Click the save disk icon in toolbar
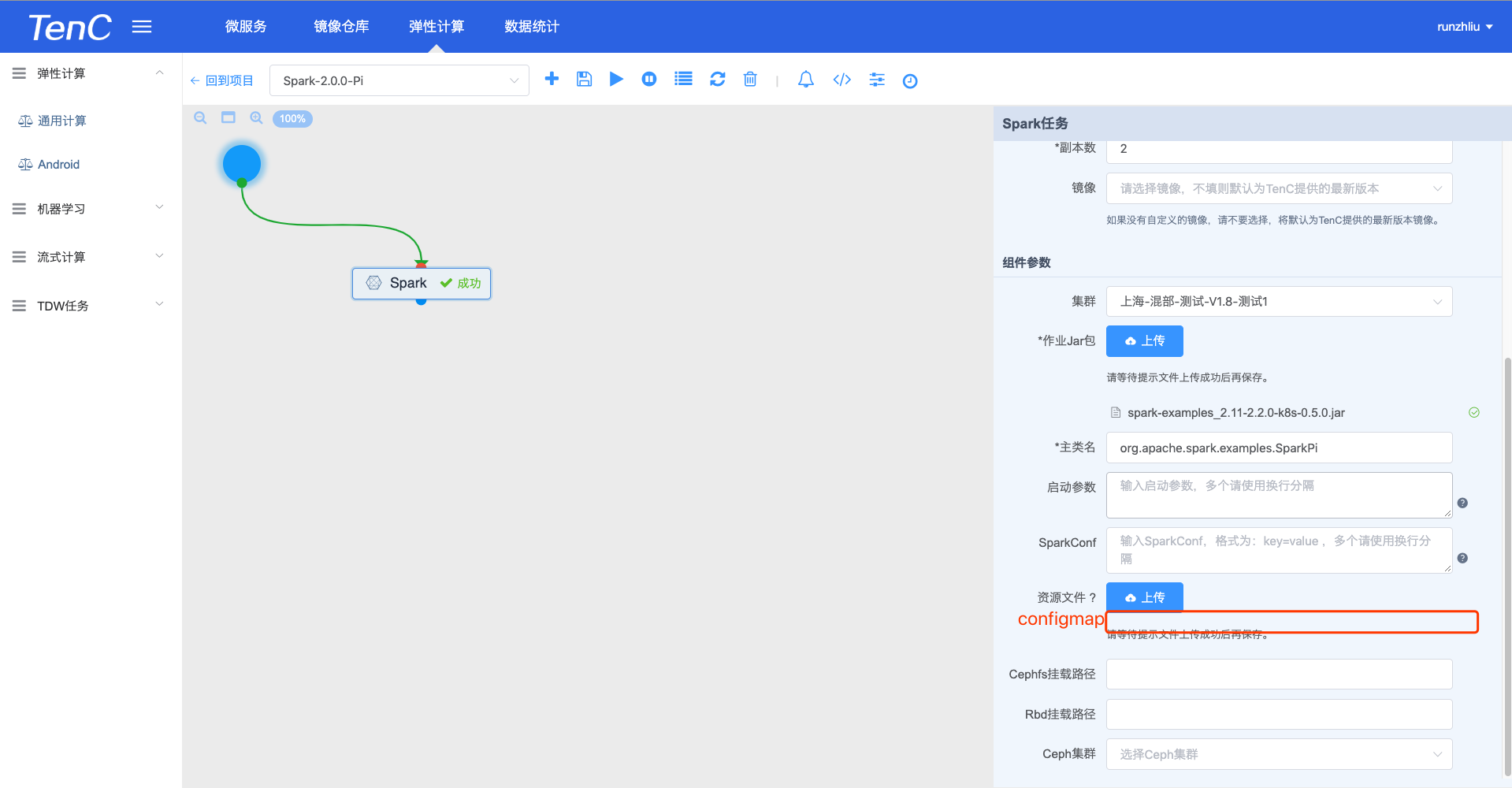The image size is (1512, 788). pos(584,79)
